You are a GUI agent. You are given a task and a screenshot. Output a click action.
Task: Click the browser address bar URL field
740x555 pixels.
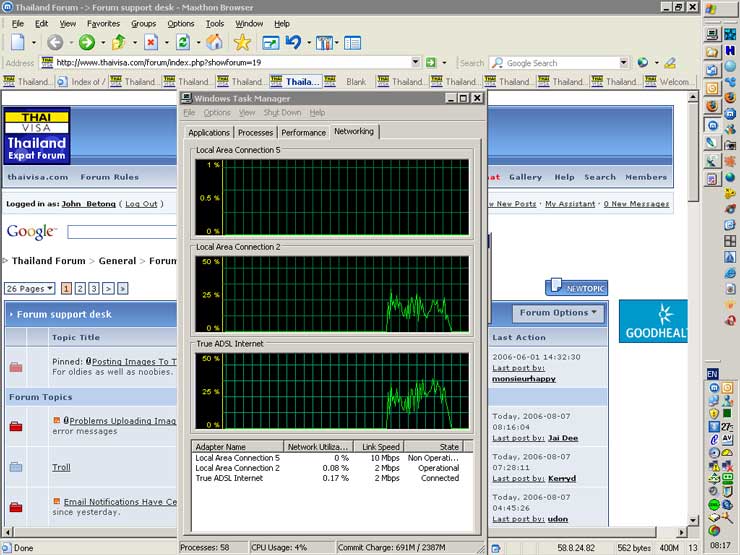[231, 62]
